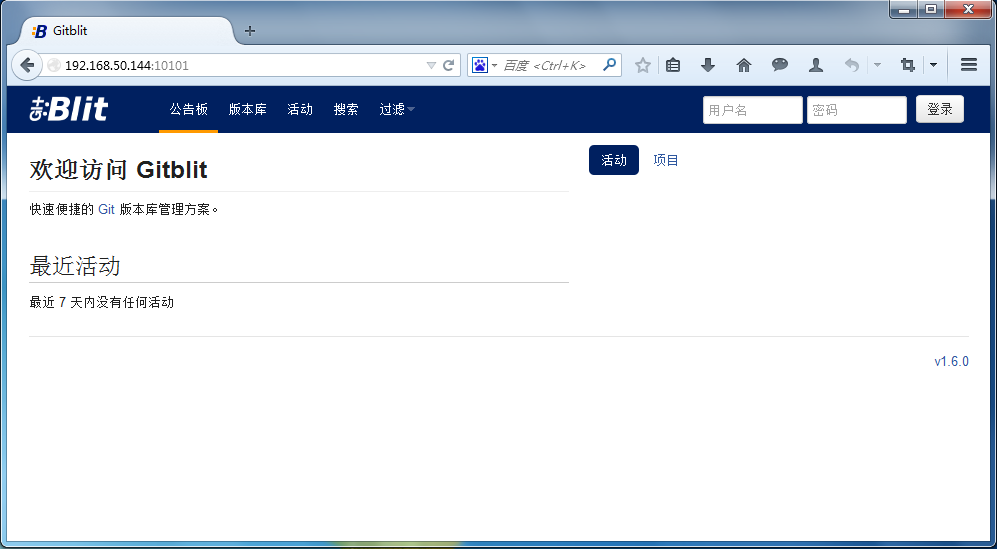Open the bookmarks list icon
Viewport: 997px width, 549px height.
click(673, 65)
